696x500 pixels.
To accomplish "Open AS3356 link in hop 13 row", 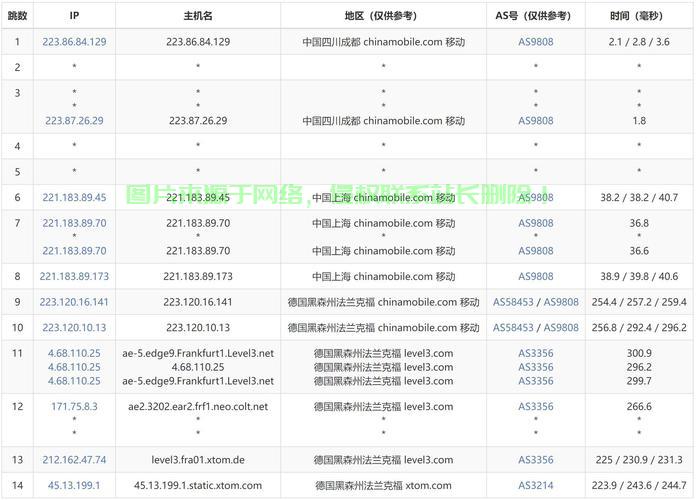I will [536, 460].
